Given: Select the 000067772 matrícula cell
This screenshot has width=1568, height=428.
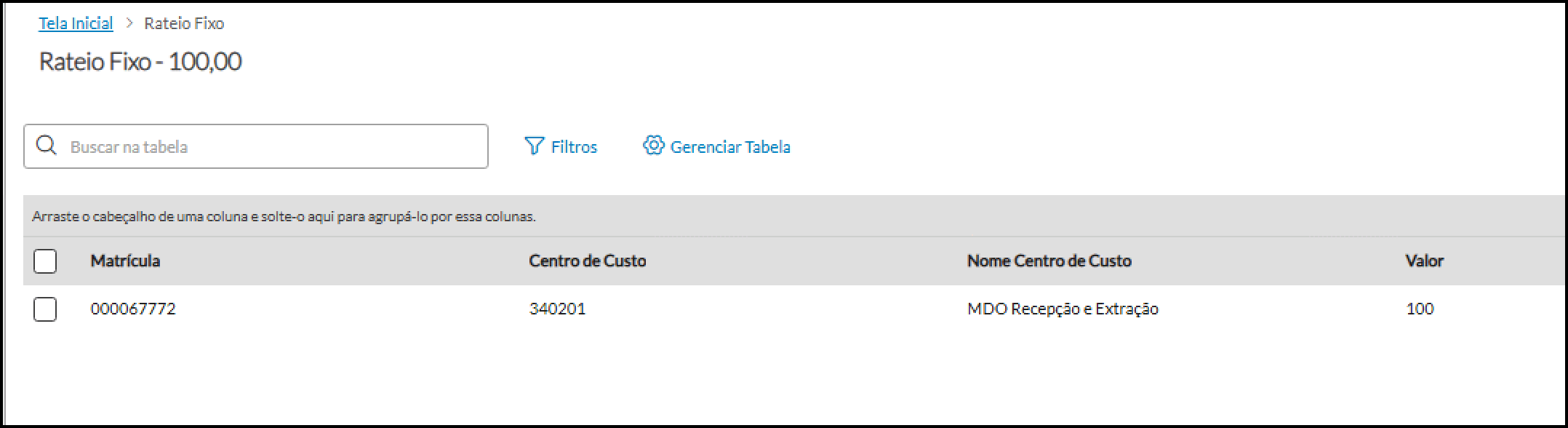Looking at the screenshot, I should click(x=133, y=309).
